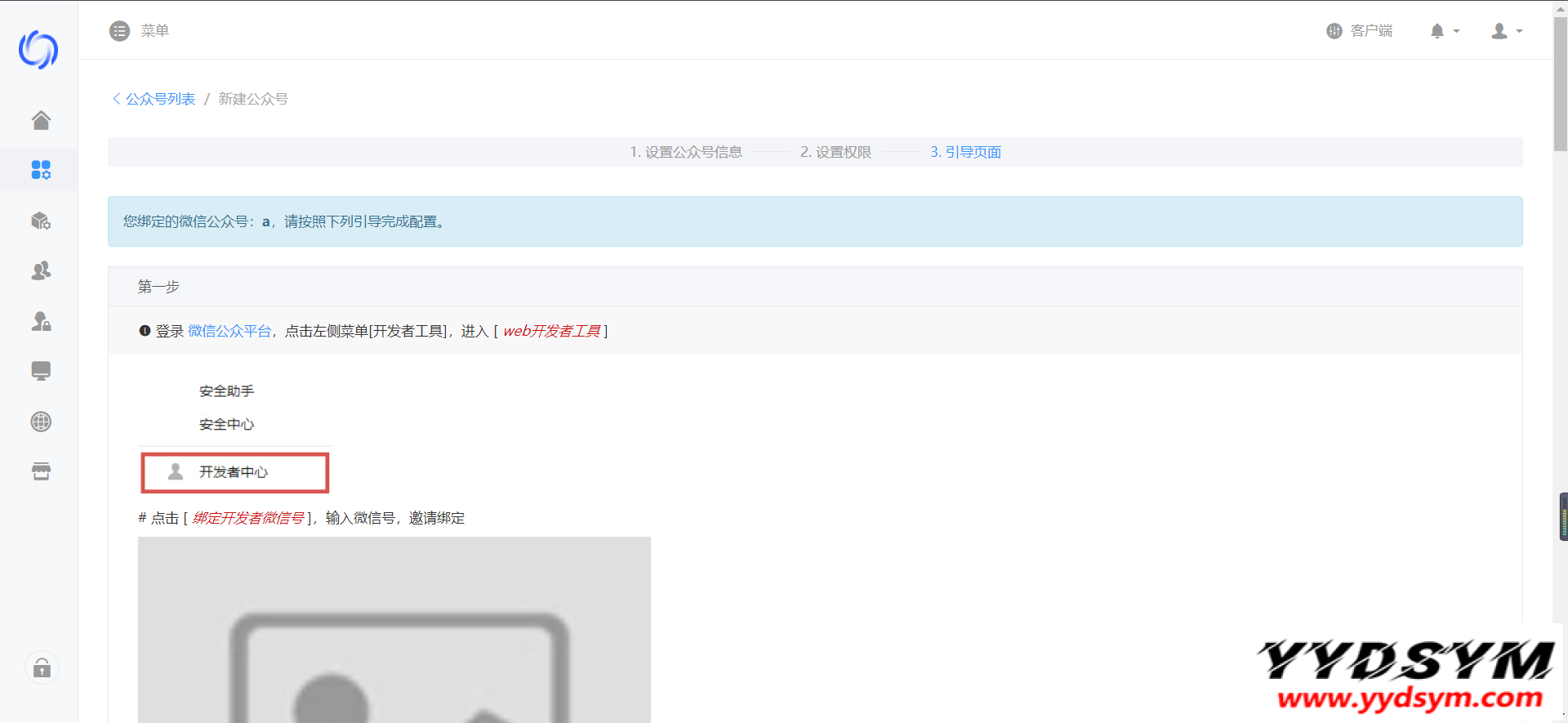1568x723 pixels.
Task: Open the user account dropdown
Action: (1506, 31)
